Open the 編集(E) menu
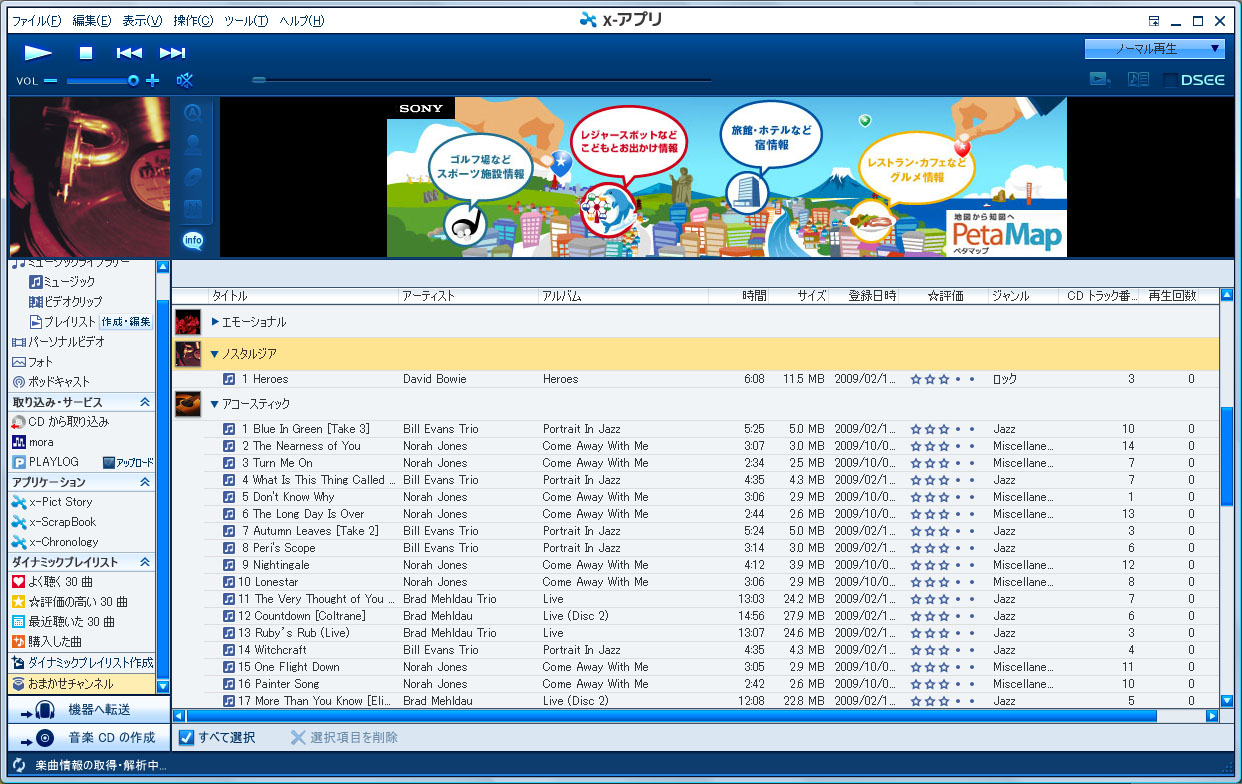Viewport: 1242px width, 784px height. 92,21
